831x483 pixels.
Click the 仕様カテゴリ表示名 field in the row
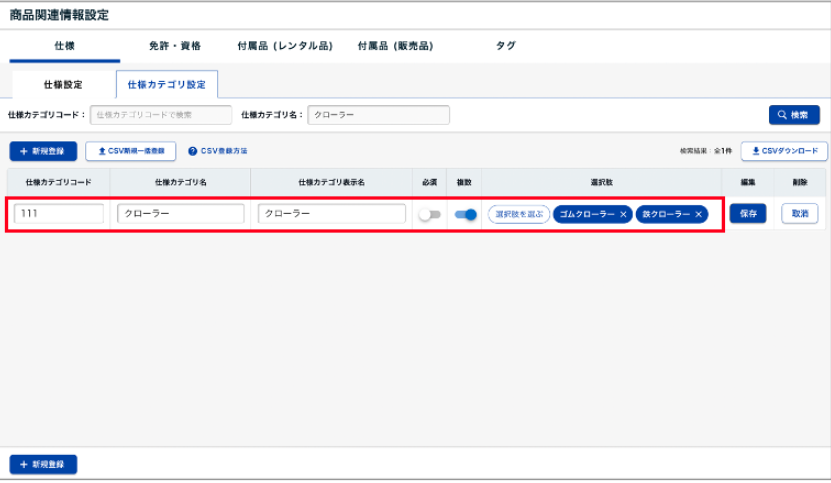tap(331, 214)
